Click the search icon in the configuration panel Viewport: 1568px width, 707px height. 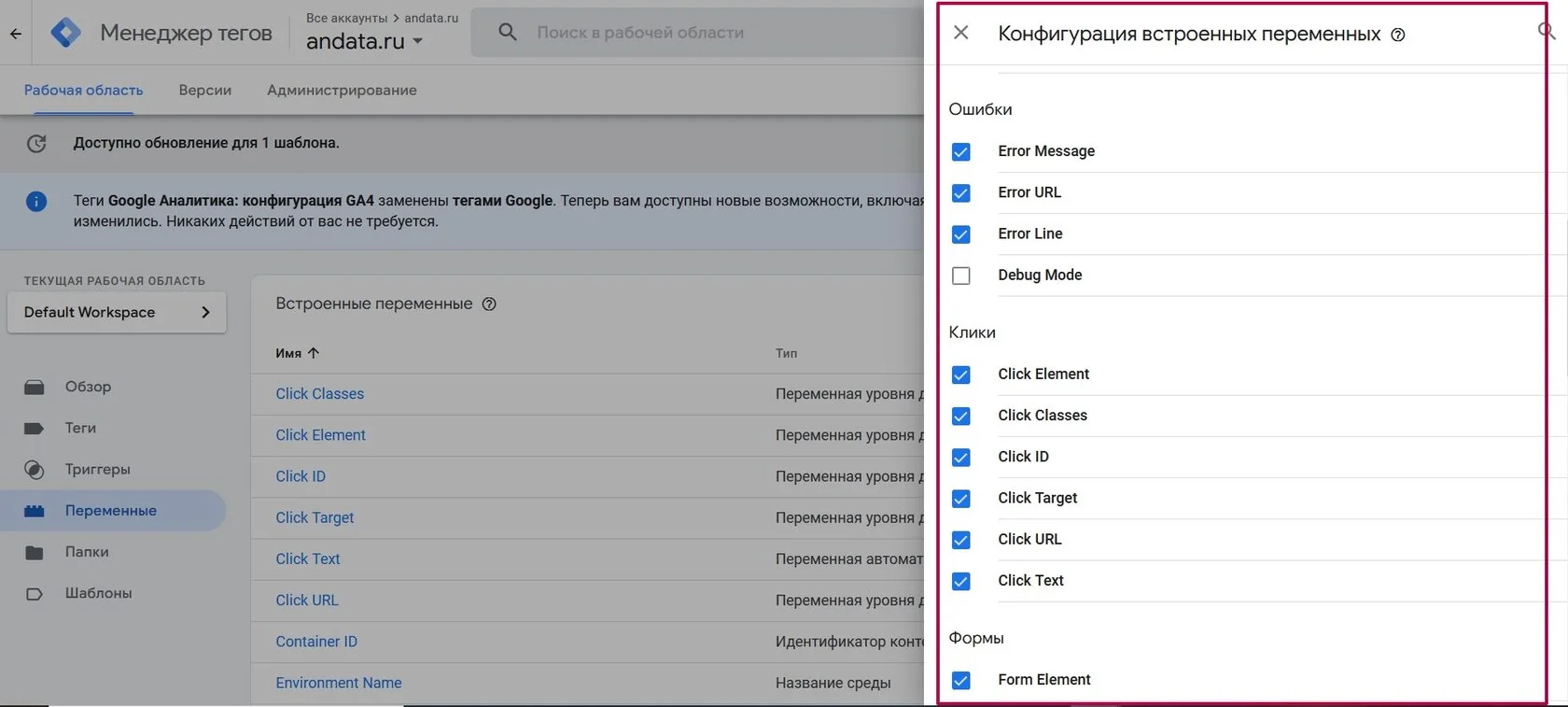[1546, 32]
